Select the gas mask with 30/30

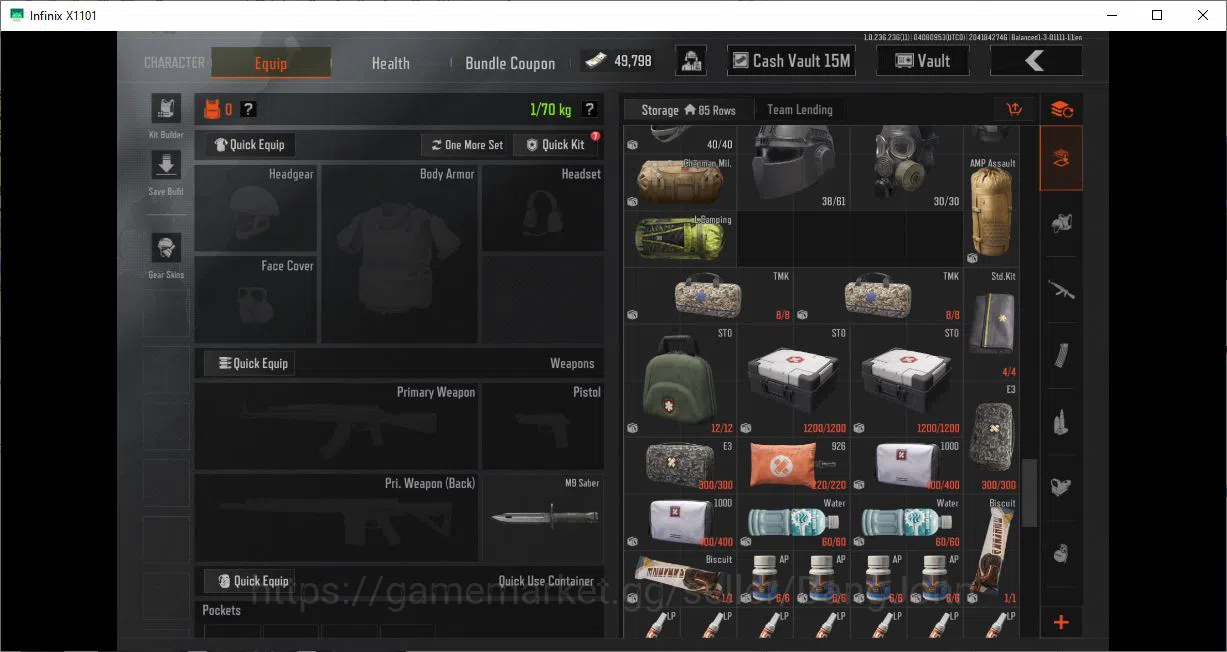907,168
